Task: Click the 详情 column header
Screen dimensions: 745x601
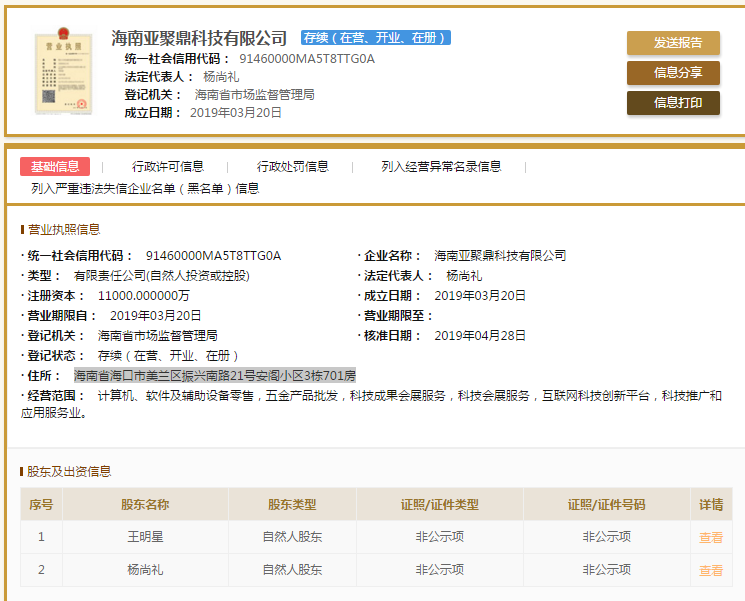Action: click(710, 505)
